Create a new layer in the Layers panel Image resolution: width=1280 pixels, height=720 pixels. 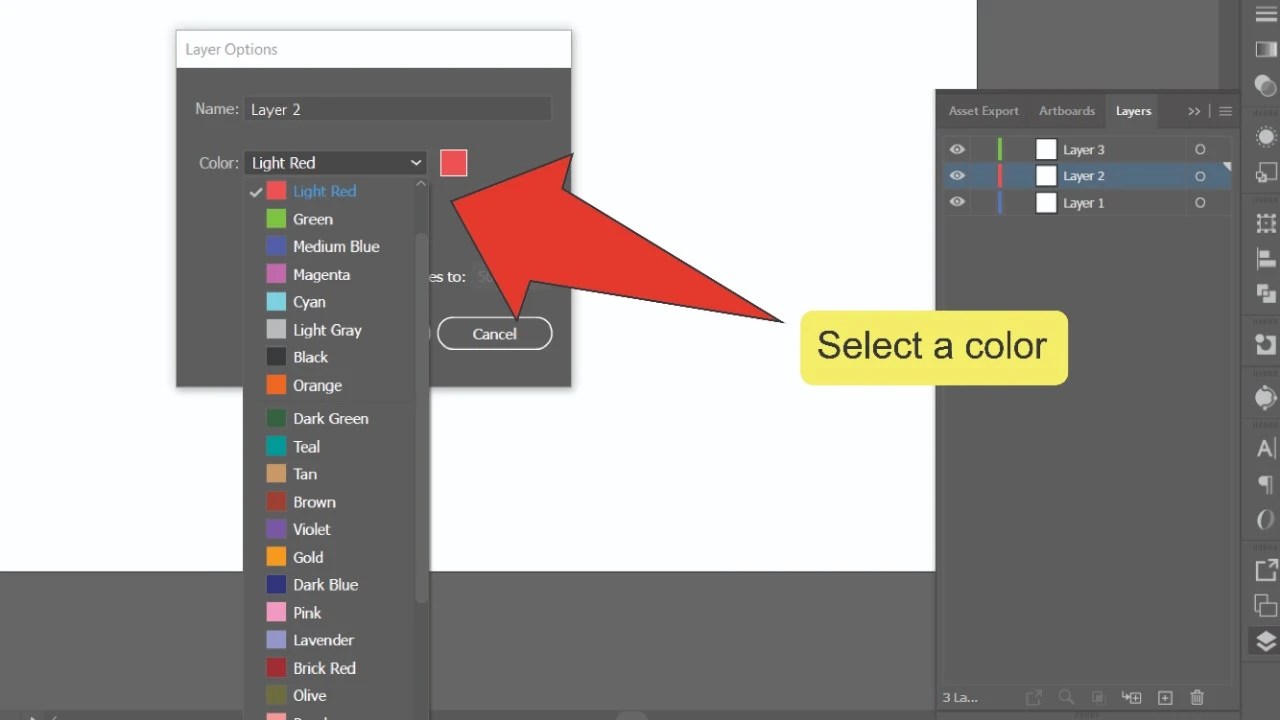point(1165,697)
